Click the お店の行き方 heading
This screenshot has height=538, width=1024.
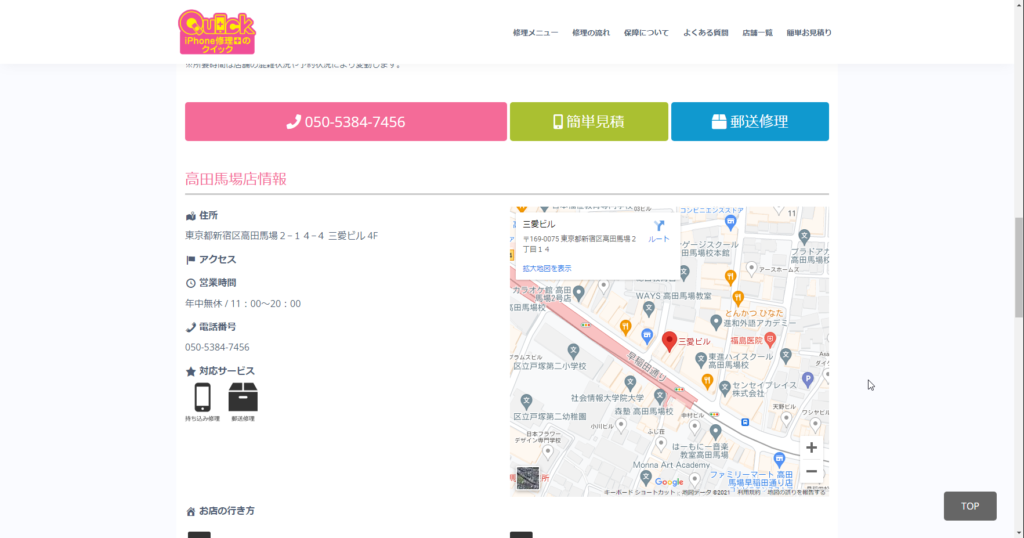227,511
